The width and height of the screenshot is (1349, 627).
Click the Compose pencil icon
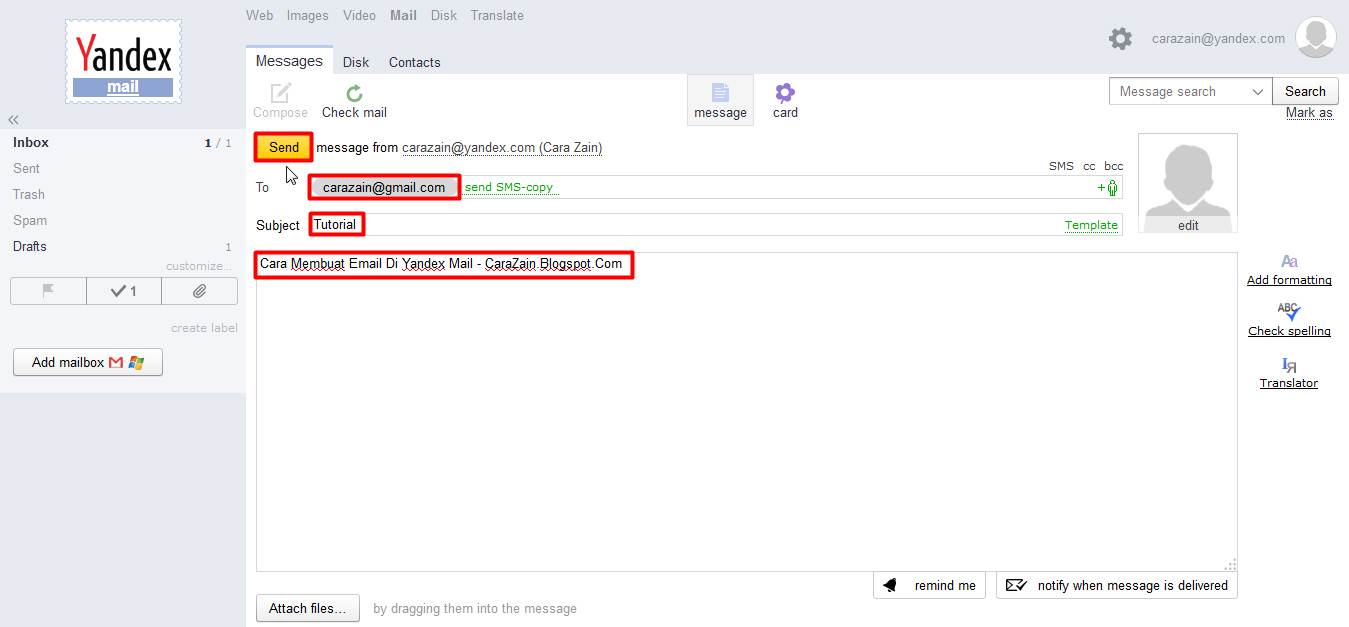pos(280,93)
